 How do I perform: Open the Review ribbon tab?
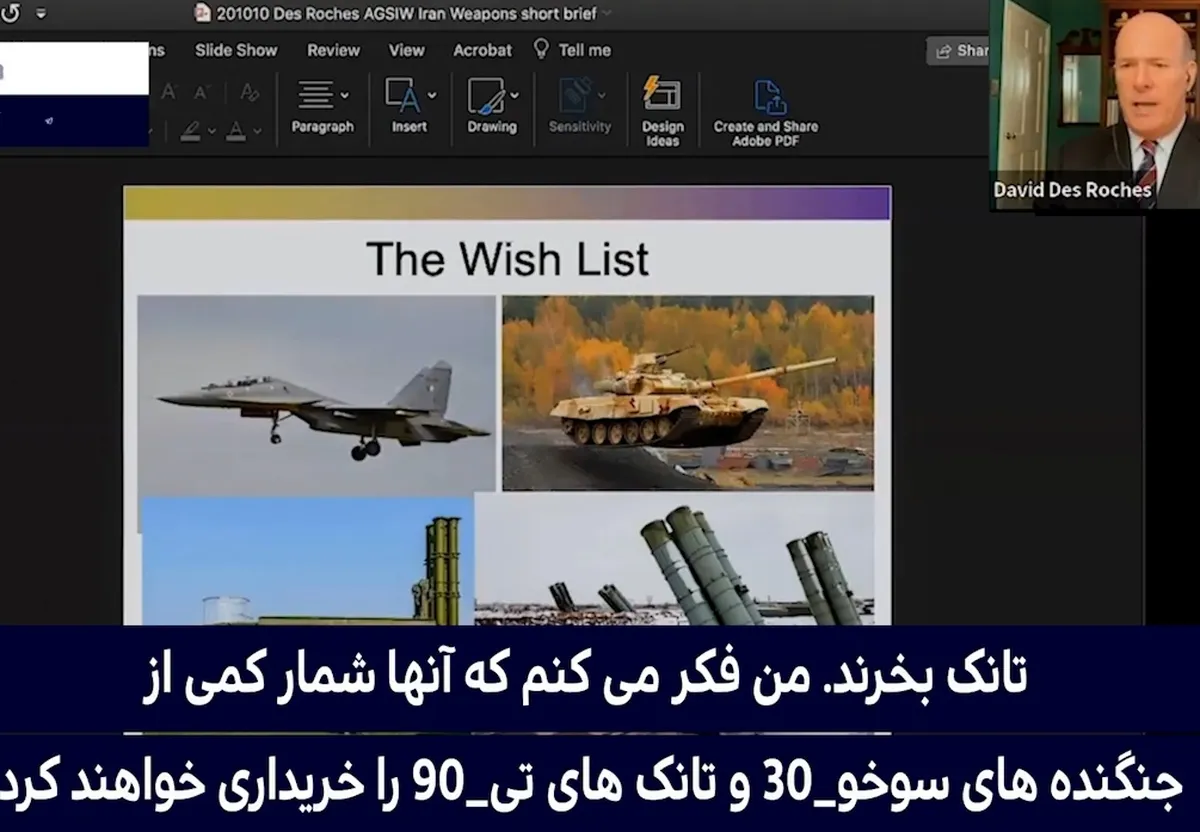coord(333,50)
